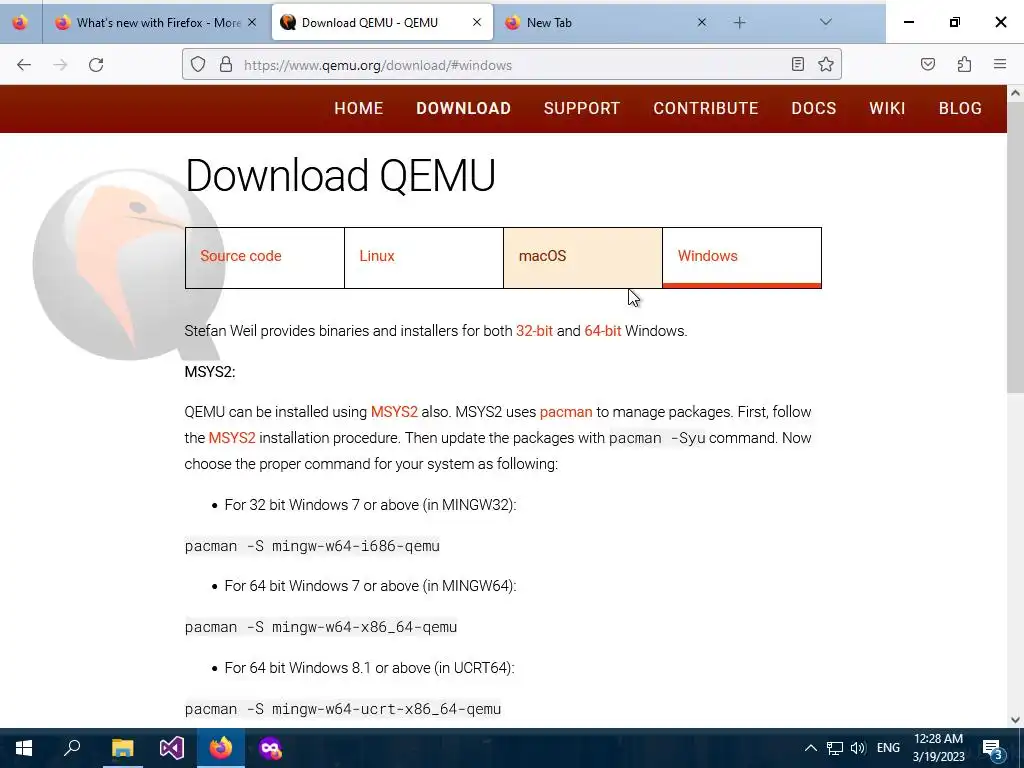
Task: Select the Windows download tab
Action: click(x=742, y=257)
